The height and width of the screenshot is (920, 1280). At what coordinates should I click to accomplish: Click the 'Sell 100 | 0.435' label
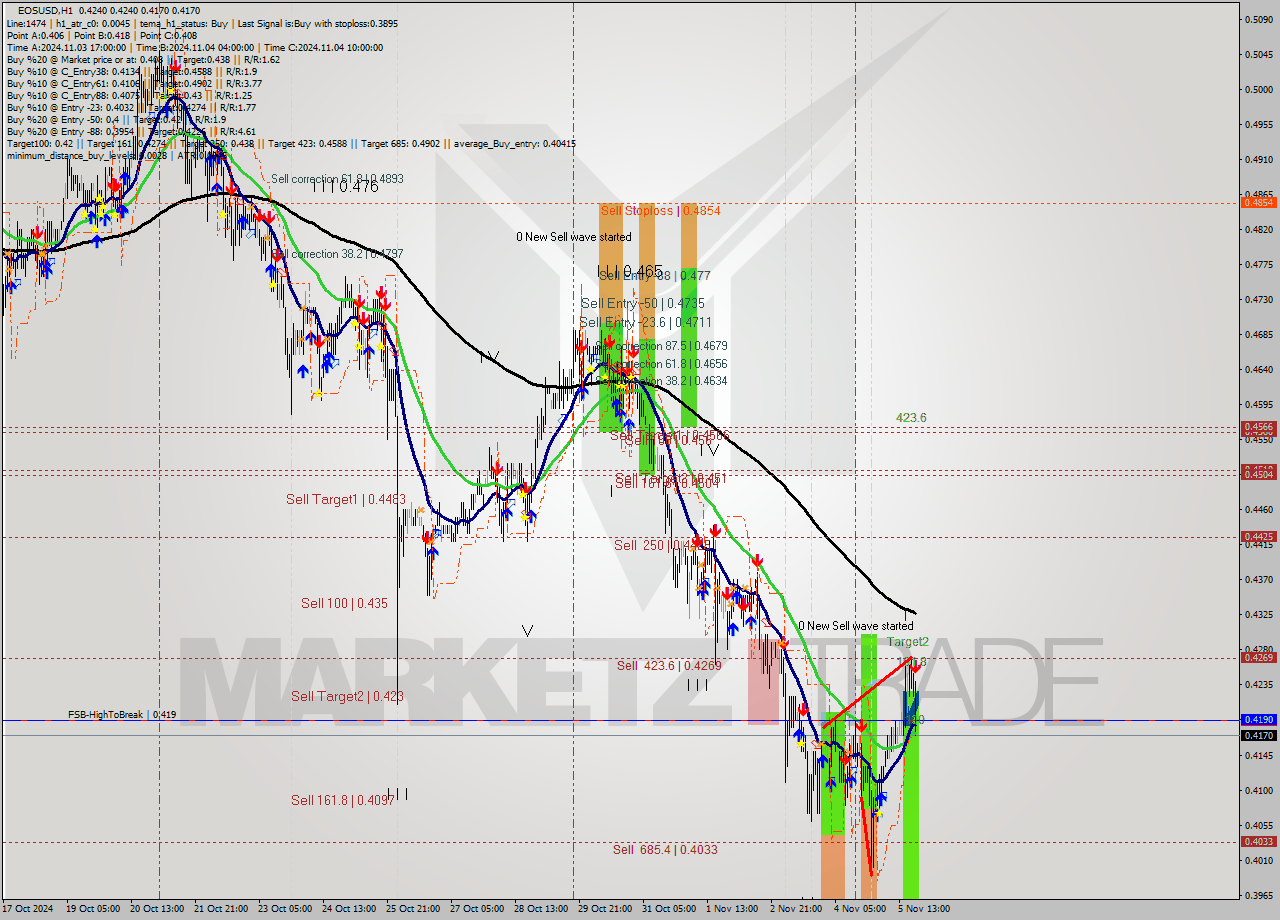pos(344,603)
